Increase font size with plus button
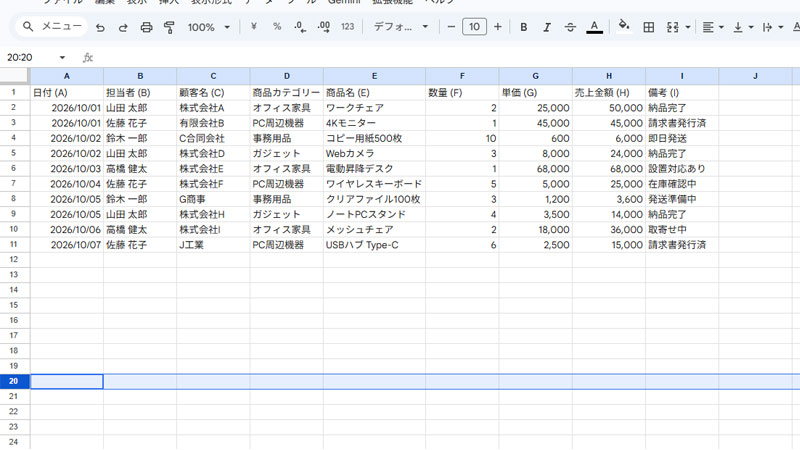Viewport: 800px width, 450px height. 498,27
